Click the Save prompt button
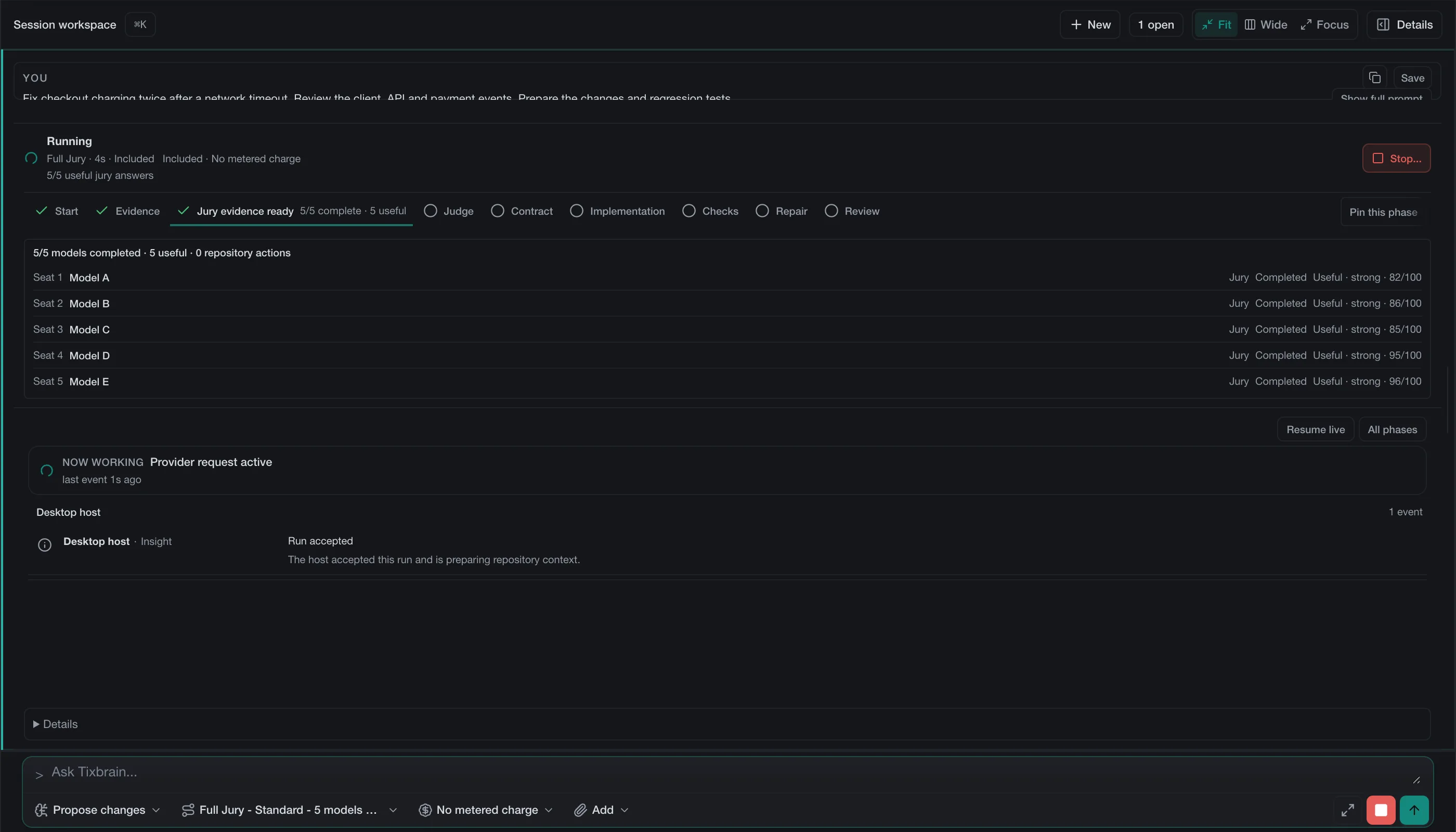1456x832 pixels. point(1412,77)
